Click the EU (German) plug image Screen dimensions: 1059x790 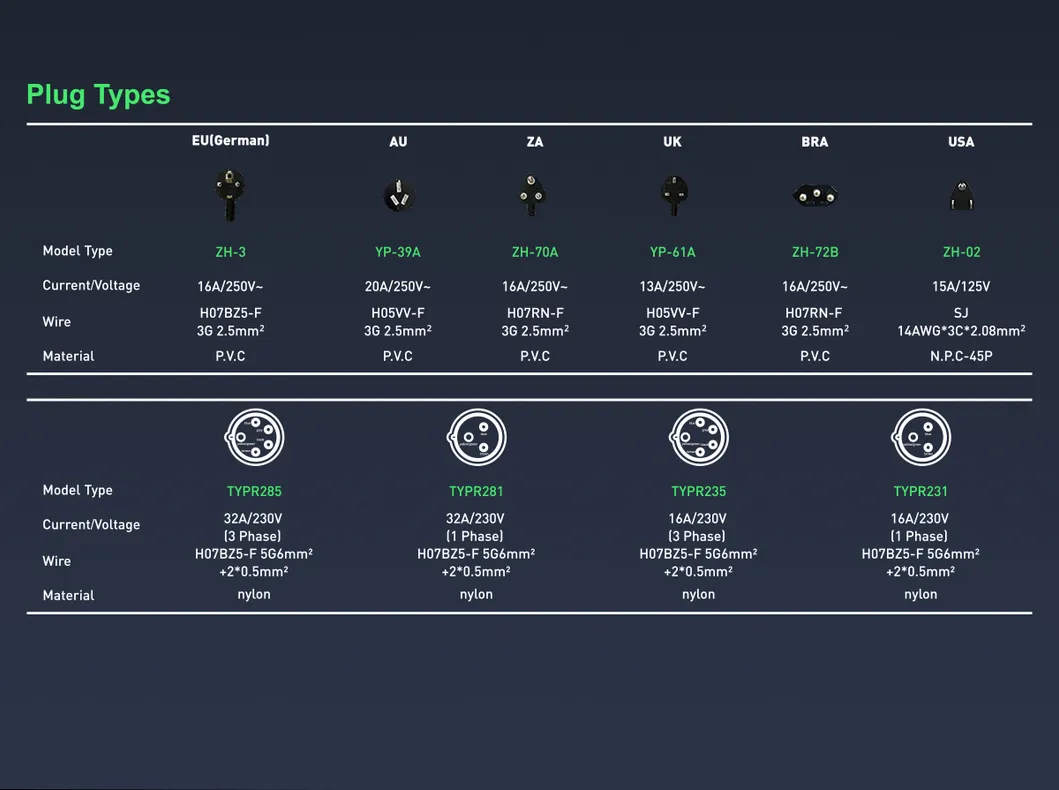tap(230, 193)
